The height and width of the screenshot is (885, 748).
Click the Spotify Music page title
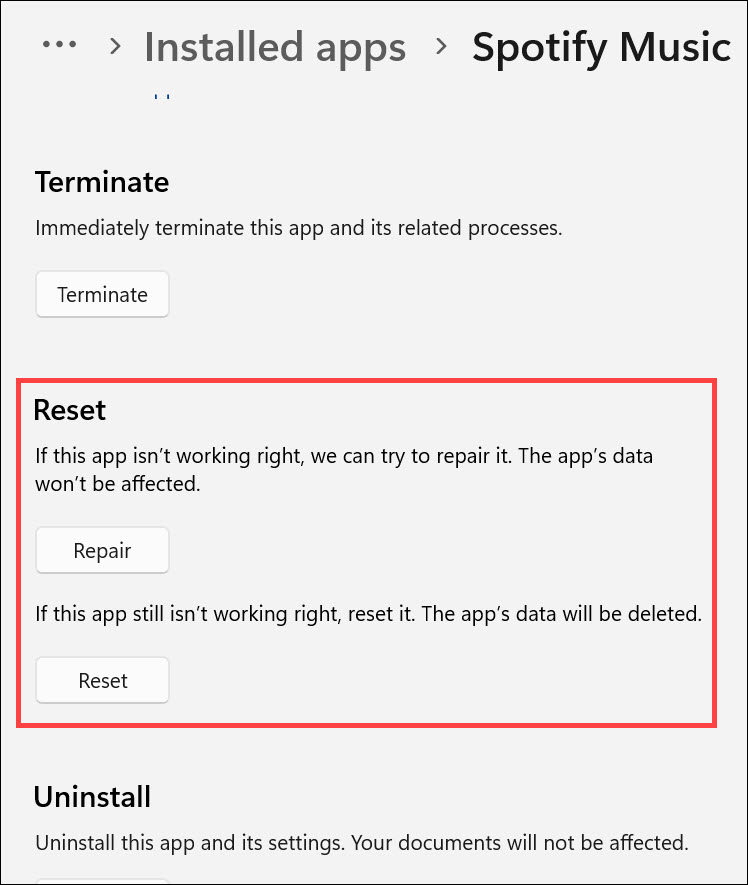click(x=601, y=47)
